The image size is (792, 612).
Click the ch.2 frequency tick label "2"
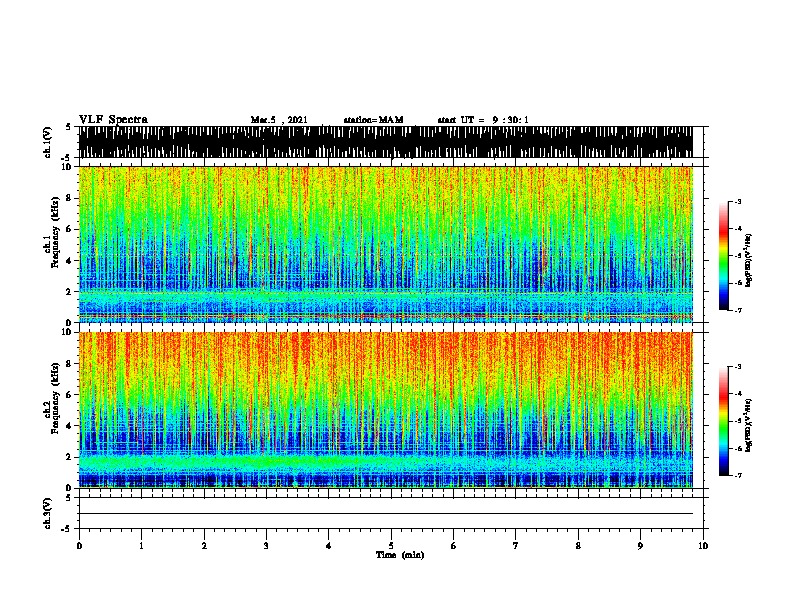pos(70,457)
